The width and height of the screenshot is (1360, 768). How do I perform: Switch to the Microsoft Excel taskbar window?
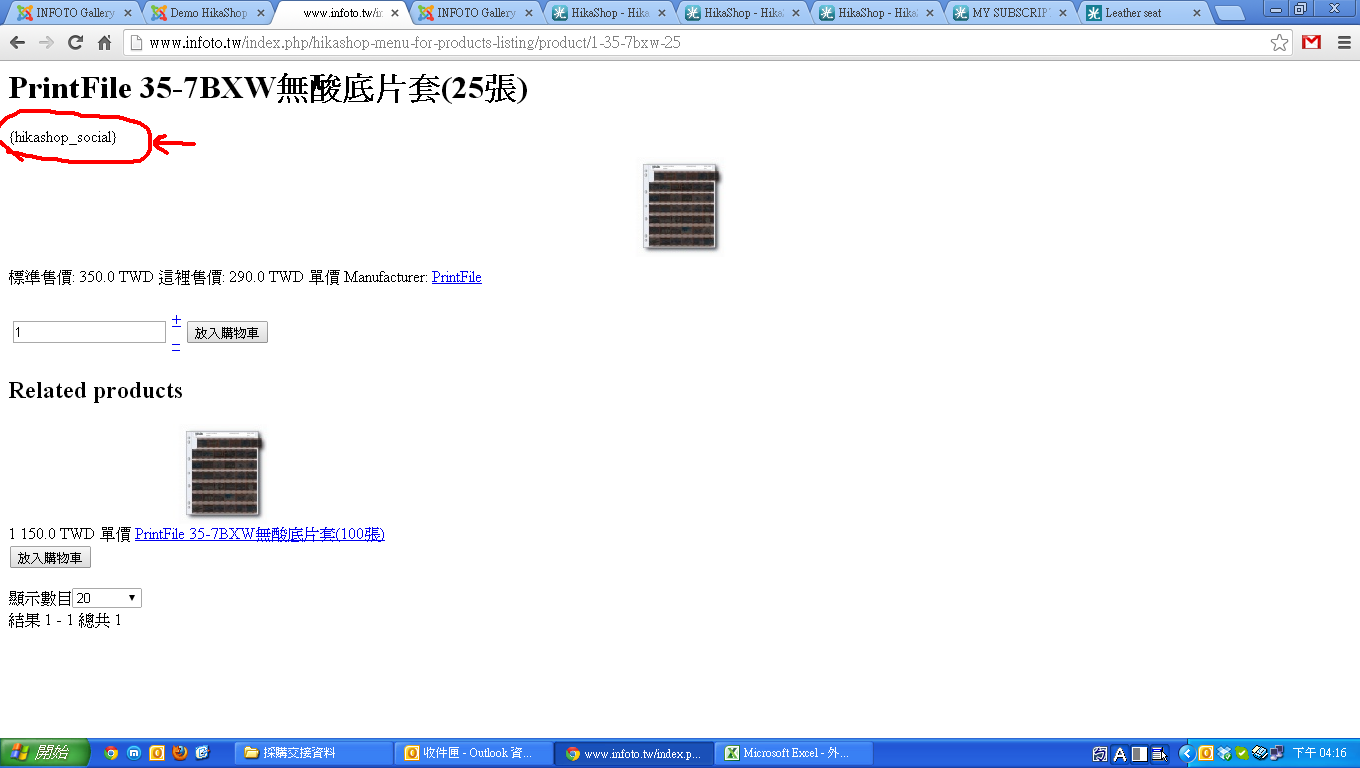tap(794, 753)
